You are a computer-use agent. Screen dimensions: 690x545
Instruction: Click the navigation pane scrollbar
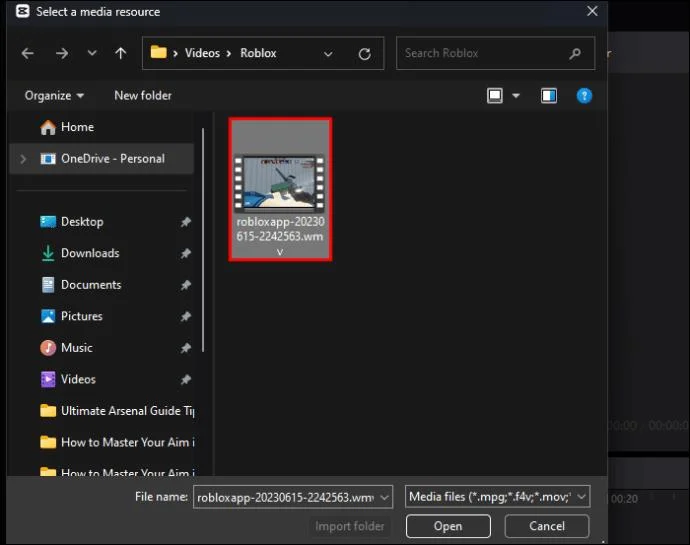203,240
